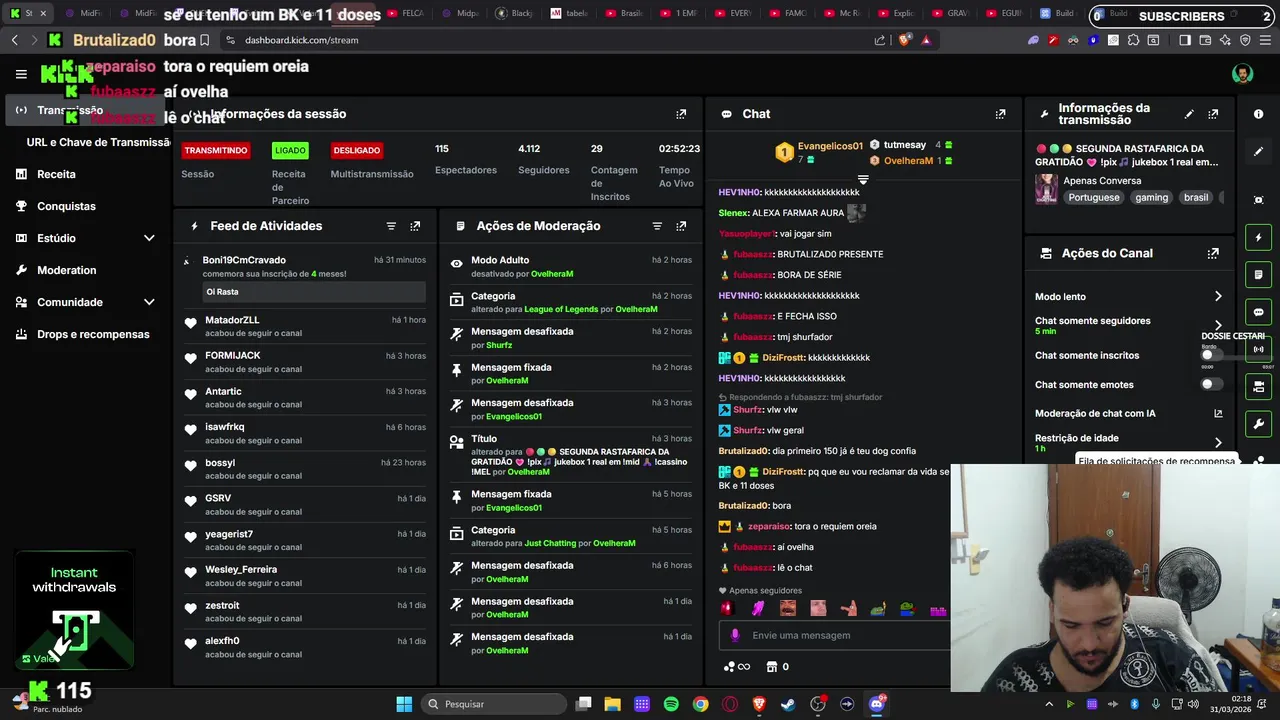Viewport: 1280px width, 720px height.
Task: Click MatadorZLL in the activity feed
Action: pyautogui.click(x=232, y=320)
